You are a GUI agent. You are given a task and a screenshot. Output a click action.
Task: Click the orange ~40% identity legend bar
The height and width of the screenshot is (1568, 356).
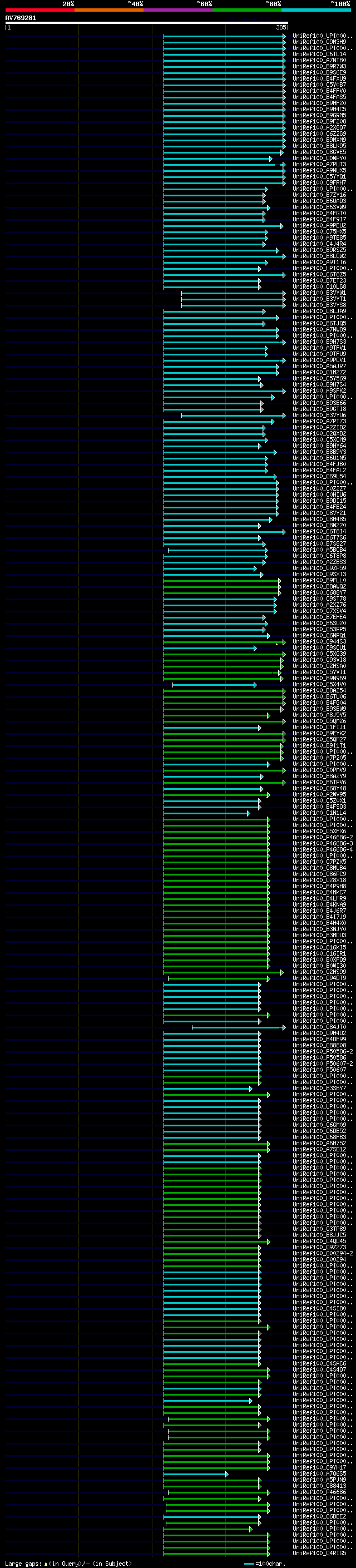[x=109, y=10]
